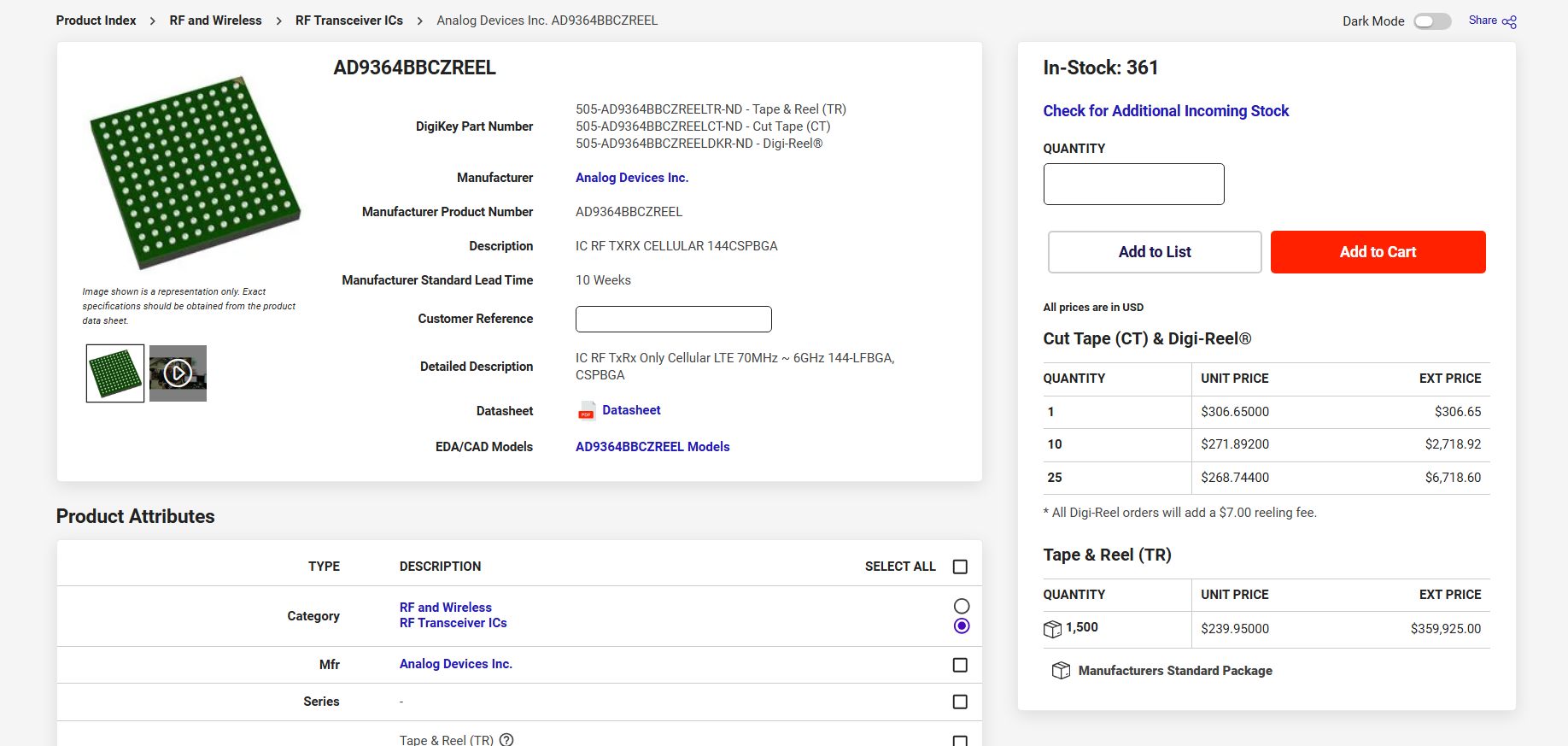This screenshot has width=1568, height=746.
Task: Play the product video thumbnail
Action: pyautogui.click(x=178, y=373)
